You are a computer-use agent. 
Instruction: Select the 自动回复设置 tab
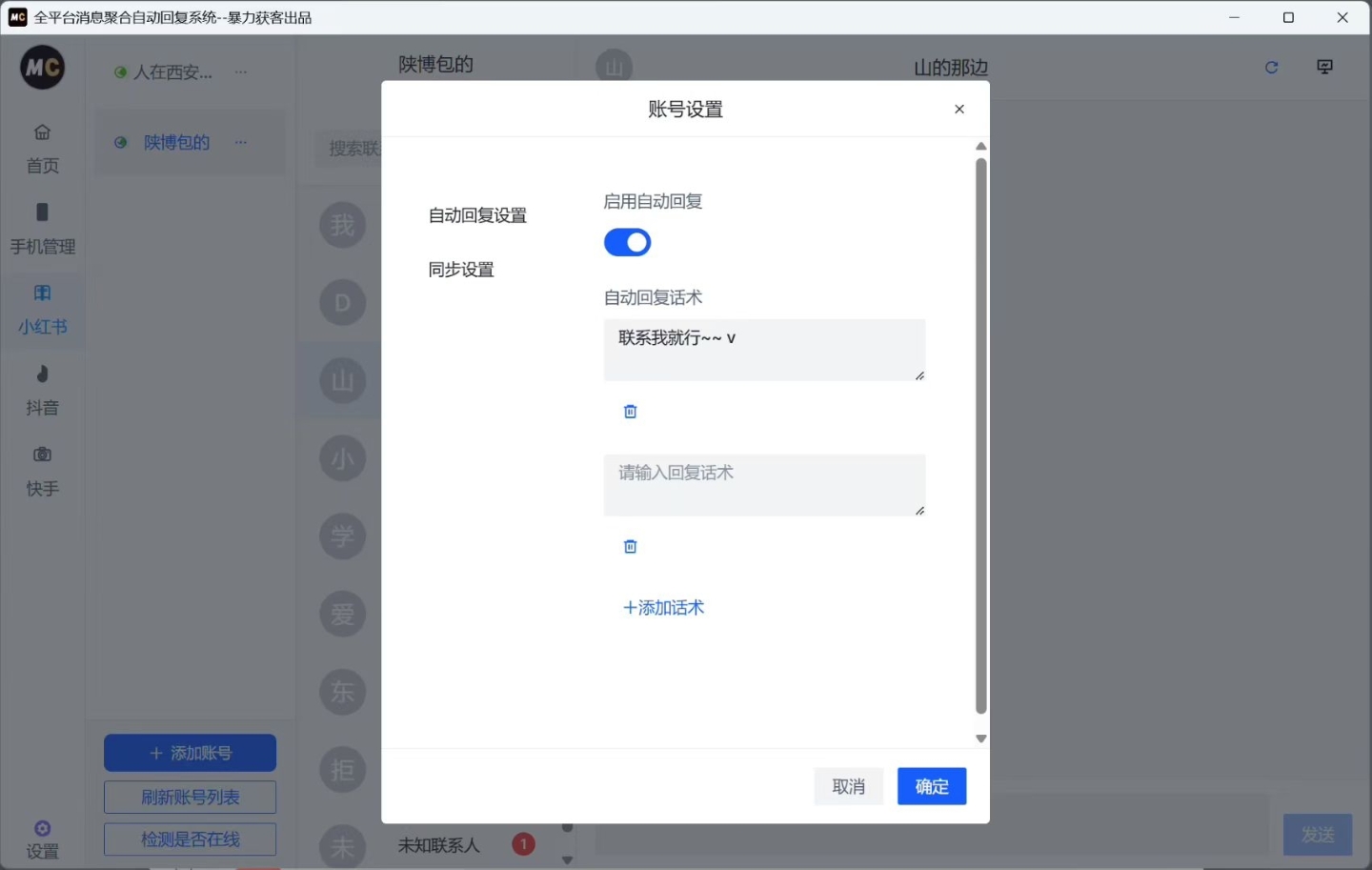[476, 215]
